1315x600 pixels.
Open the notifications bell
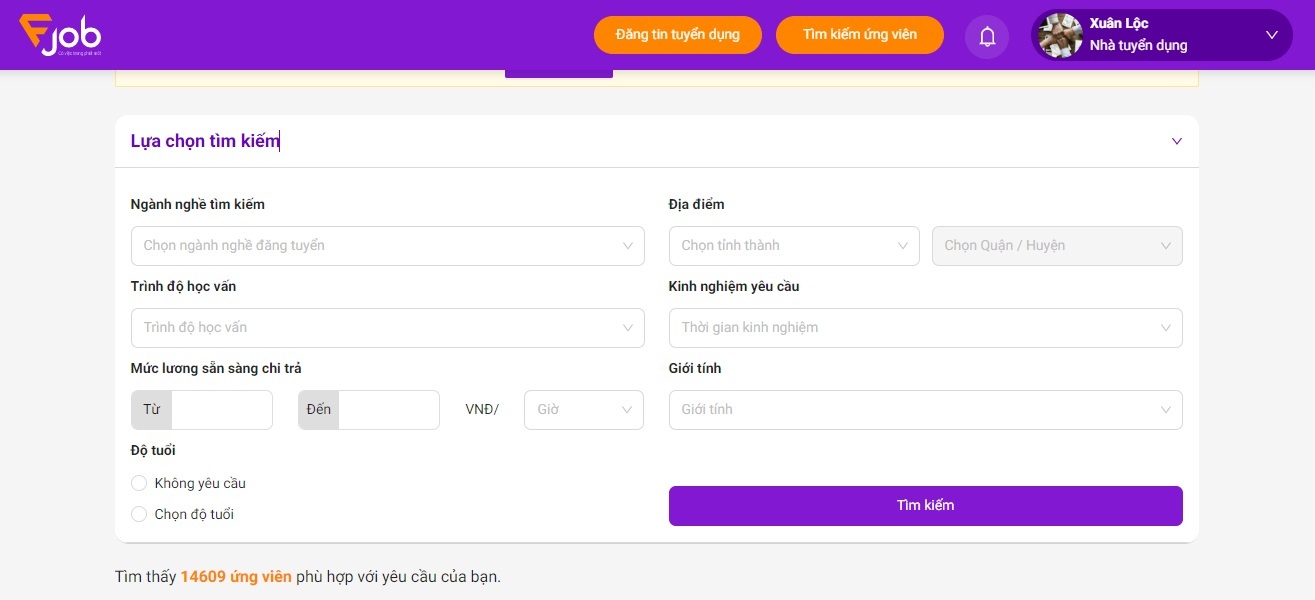click(x=987, y=35)
